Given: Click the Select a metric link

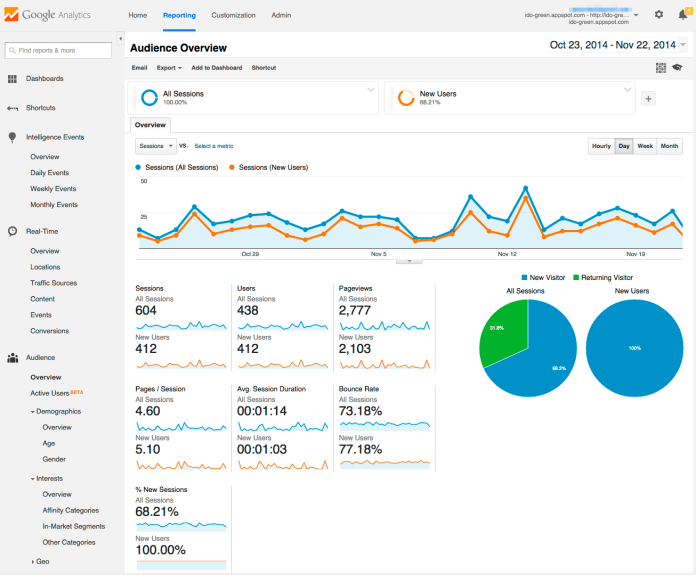Looking at the screenshot, I should point(214,146).
